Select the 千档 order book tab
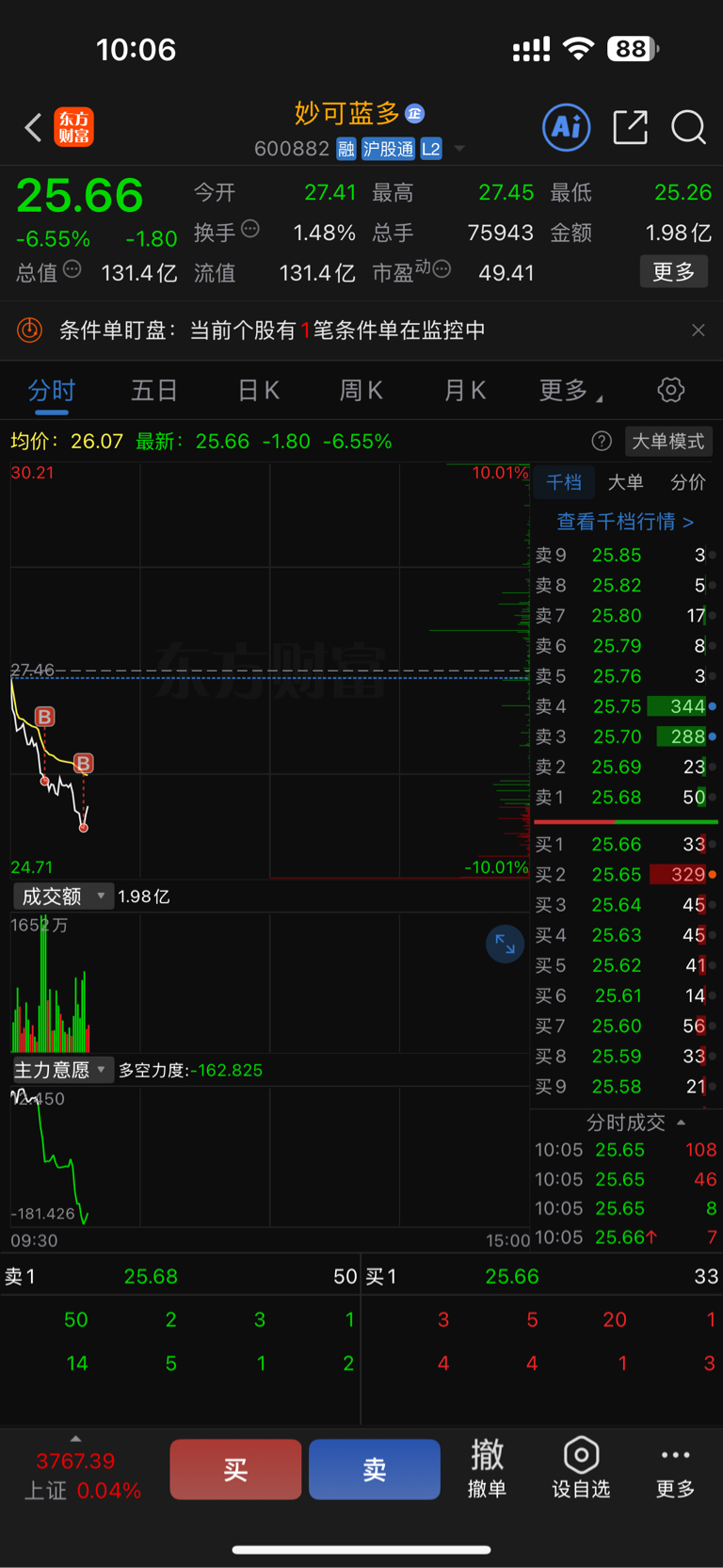723x1568 pixels. point(564,482)
